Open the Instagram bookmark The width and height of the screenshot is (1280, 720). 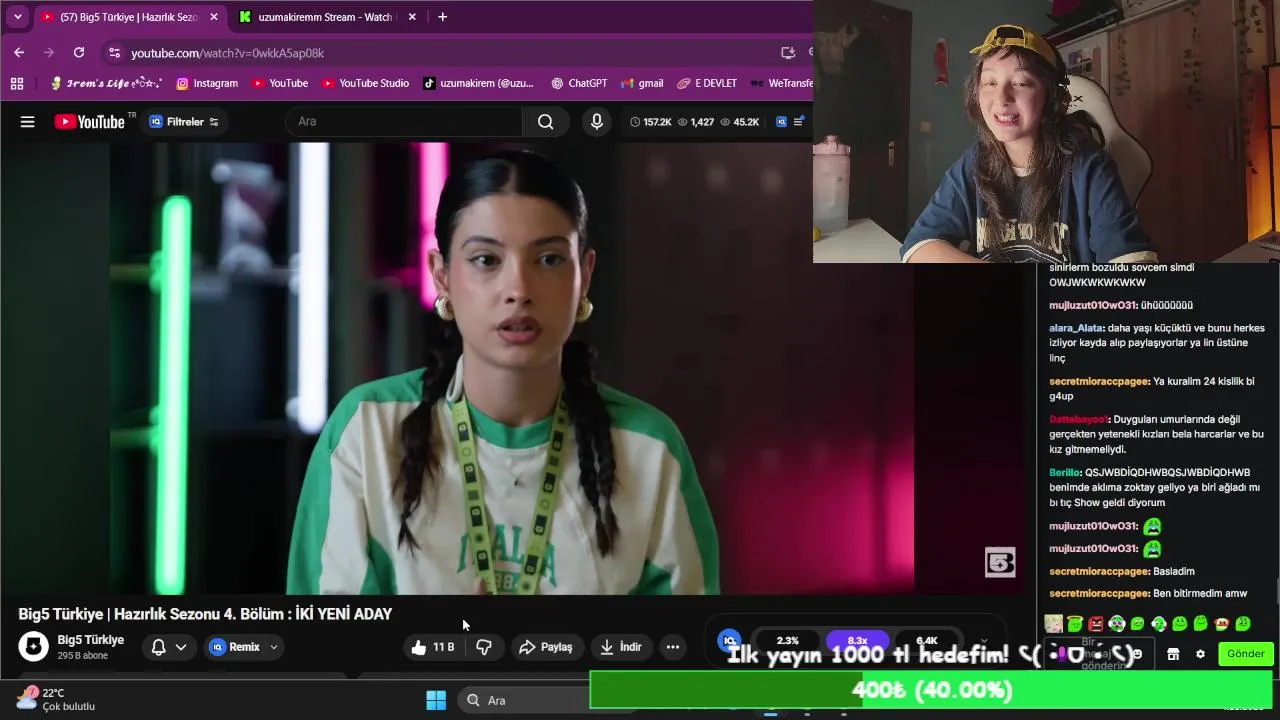click(x=207, y=83)
